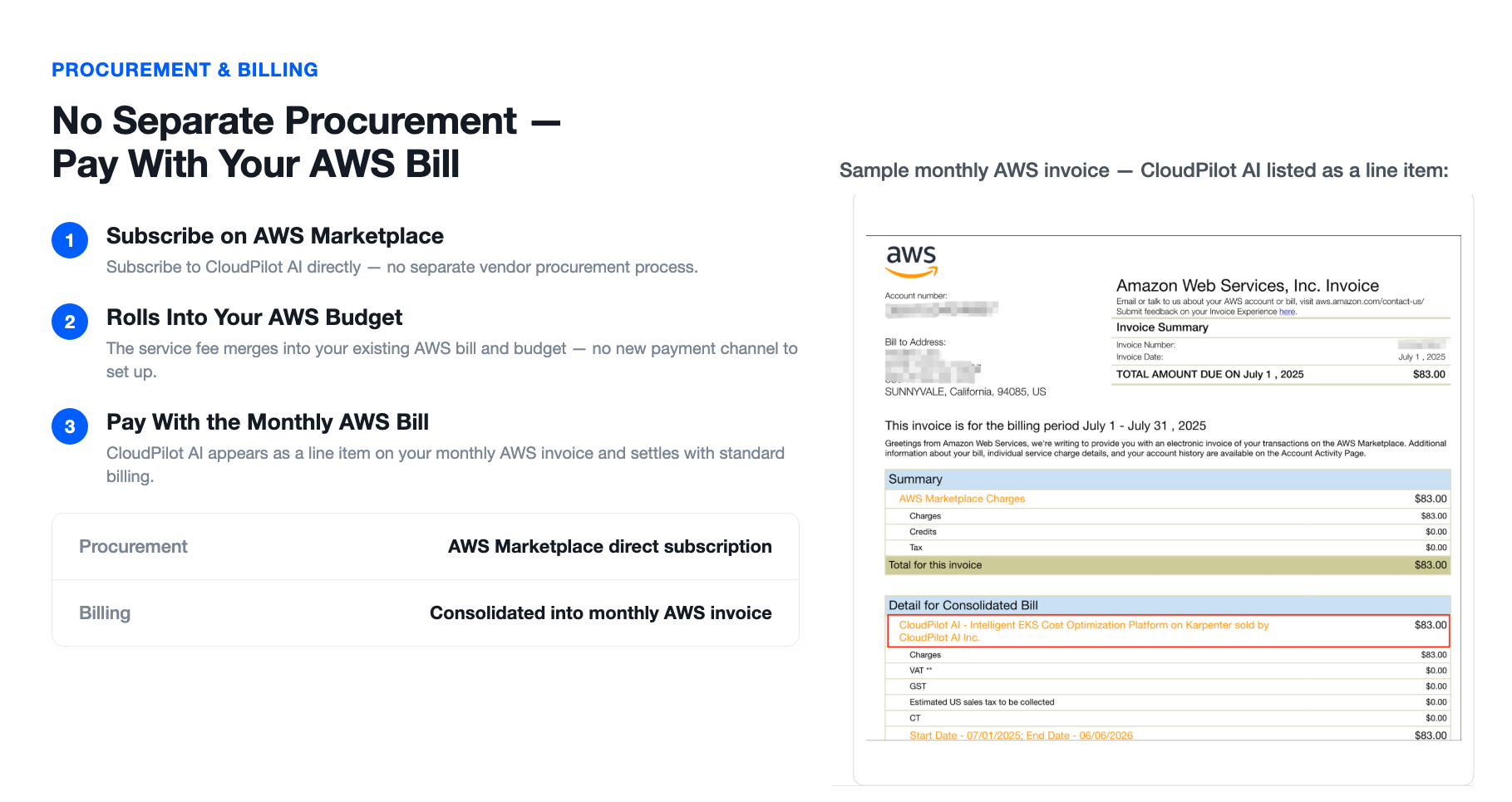This screenshot has width=1512, height=802.
Task: Click the 'Account number:' label
Action: pos(916,296)
